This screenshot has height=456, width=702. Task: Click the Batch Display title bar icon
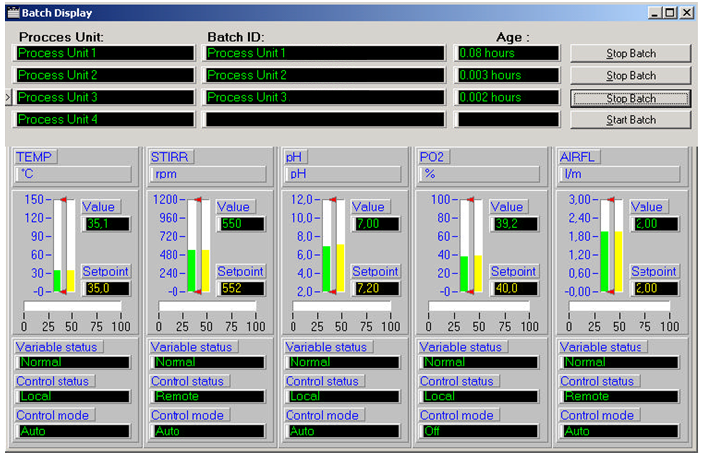tap(12, 13)
